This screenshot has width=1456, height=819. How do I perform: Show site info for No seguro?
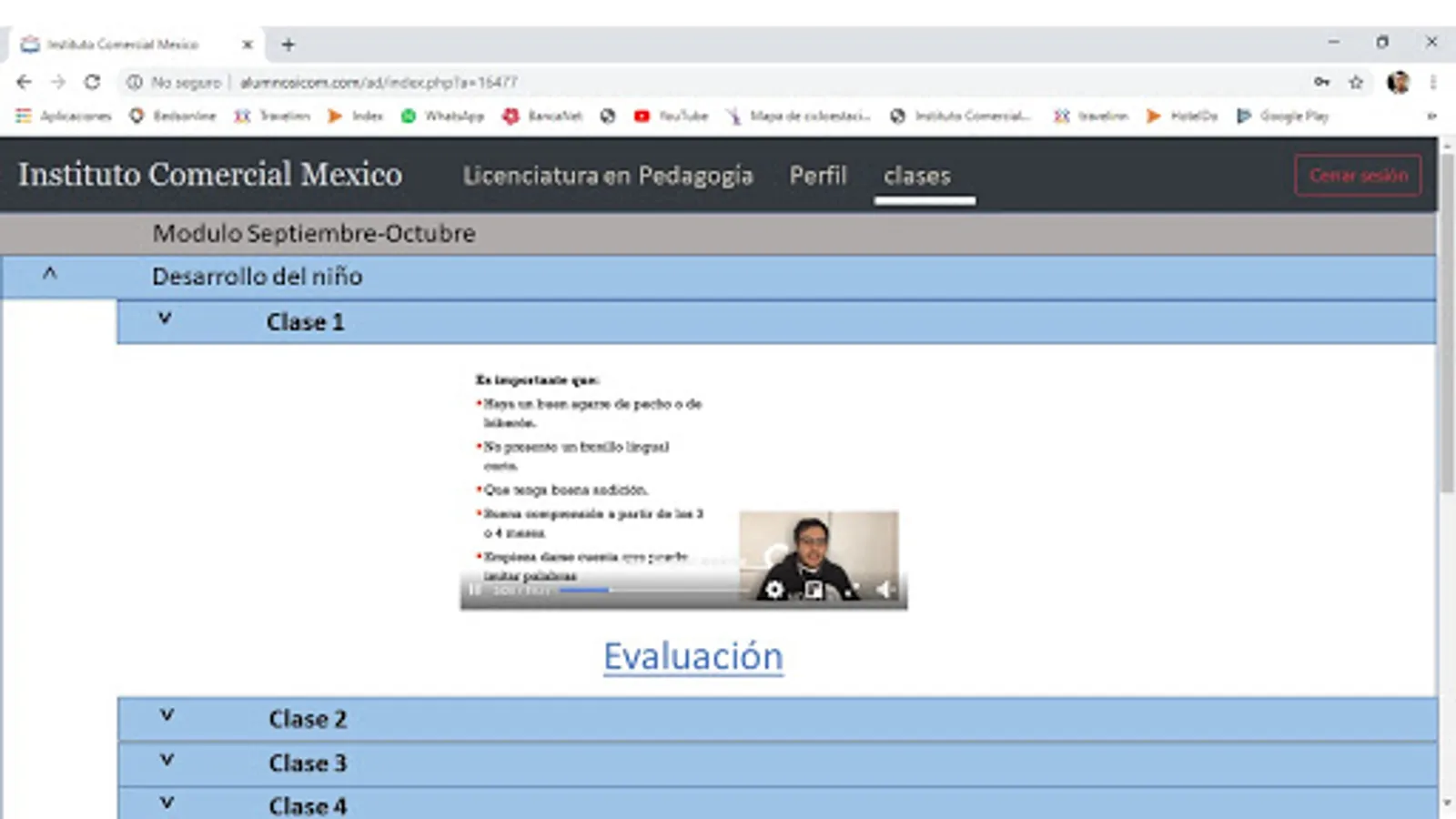[174, 82]
